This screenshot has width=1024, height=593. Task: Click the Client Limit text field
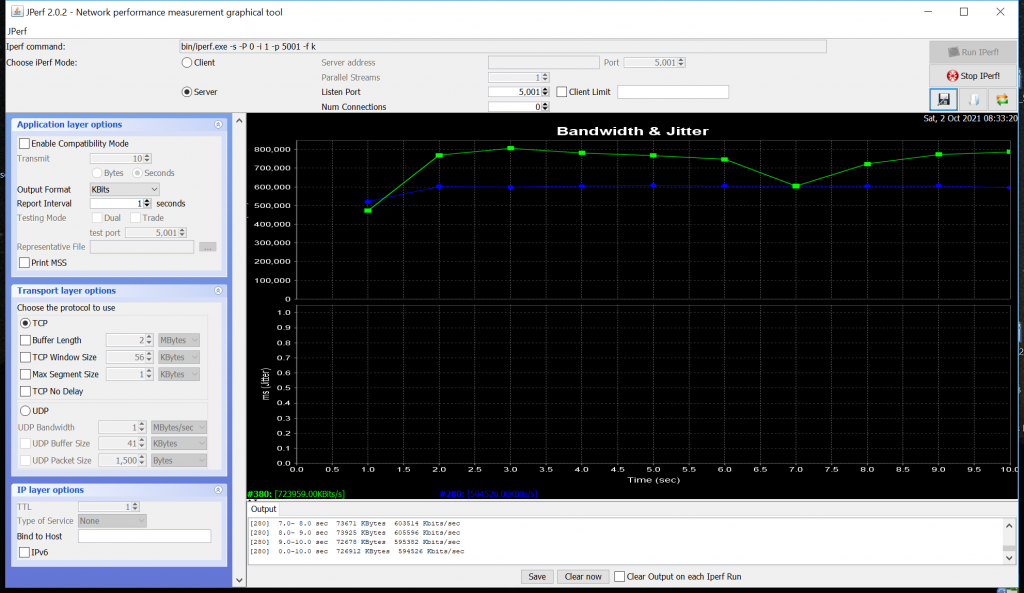(x=673, y=92)
